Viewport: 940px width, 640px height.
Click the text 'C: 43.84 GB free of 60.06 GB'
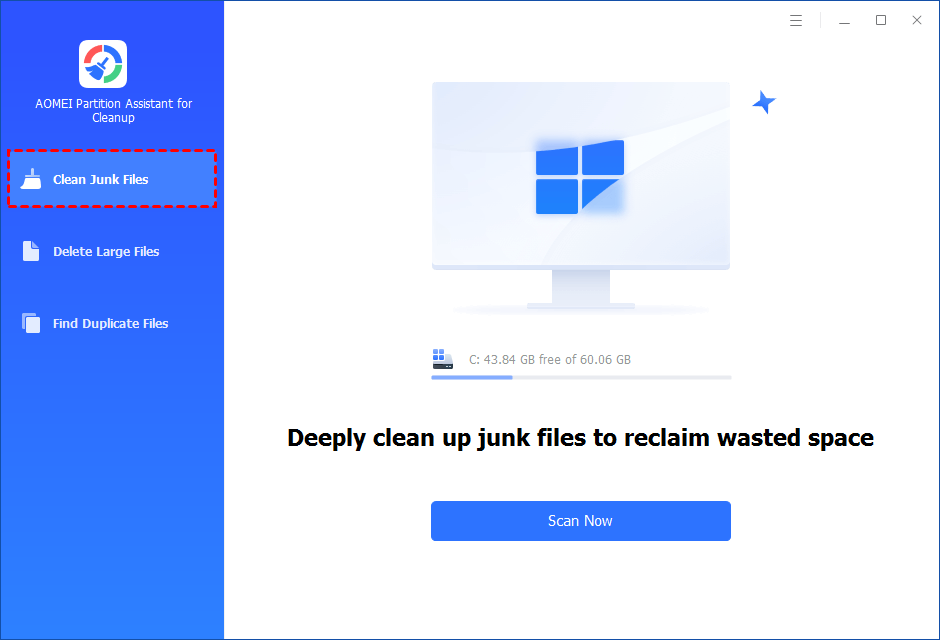[x=550, y=360]
